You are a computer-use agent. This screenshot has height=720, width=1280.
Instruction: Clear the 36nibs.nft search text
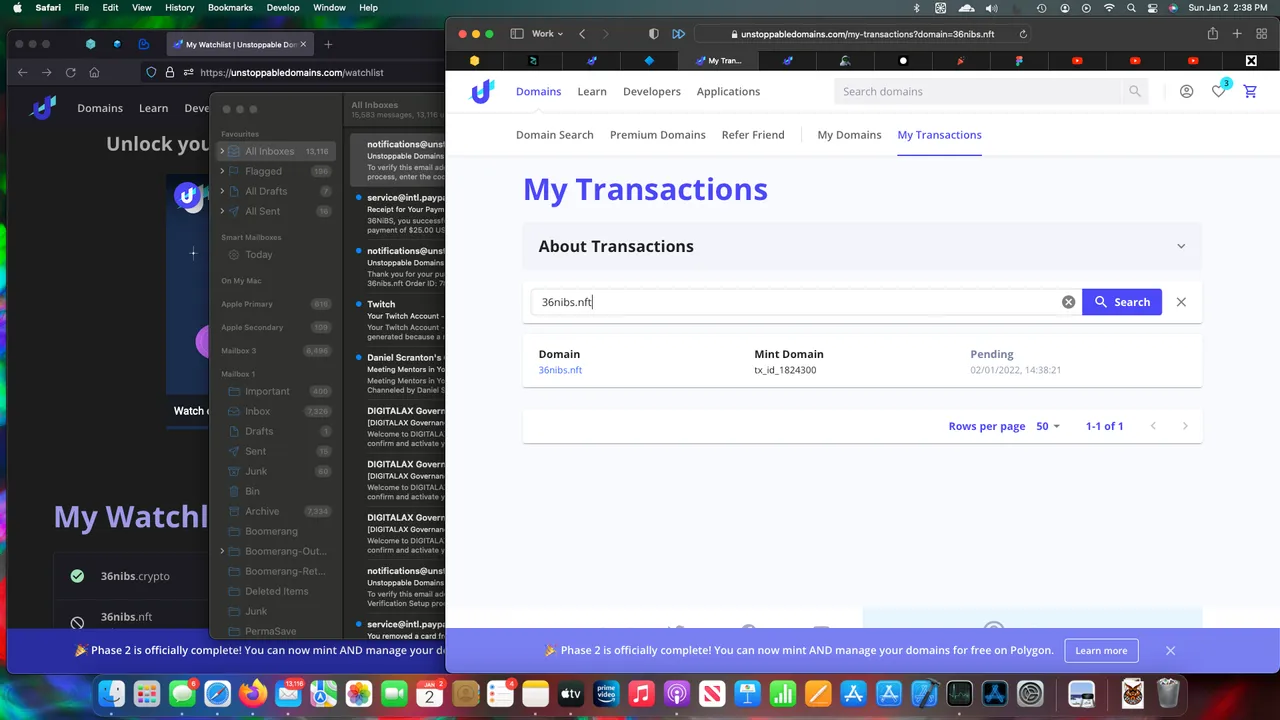[x=1068, y=302]
